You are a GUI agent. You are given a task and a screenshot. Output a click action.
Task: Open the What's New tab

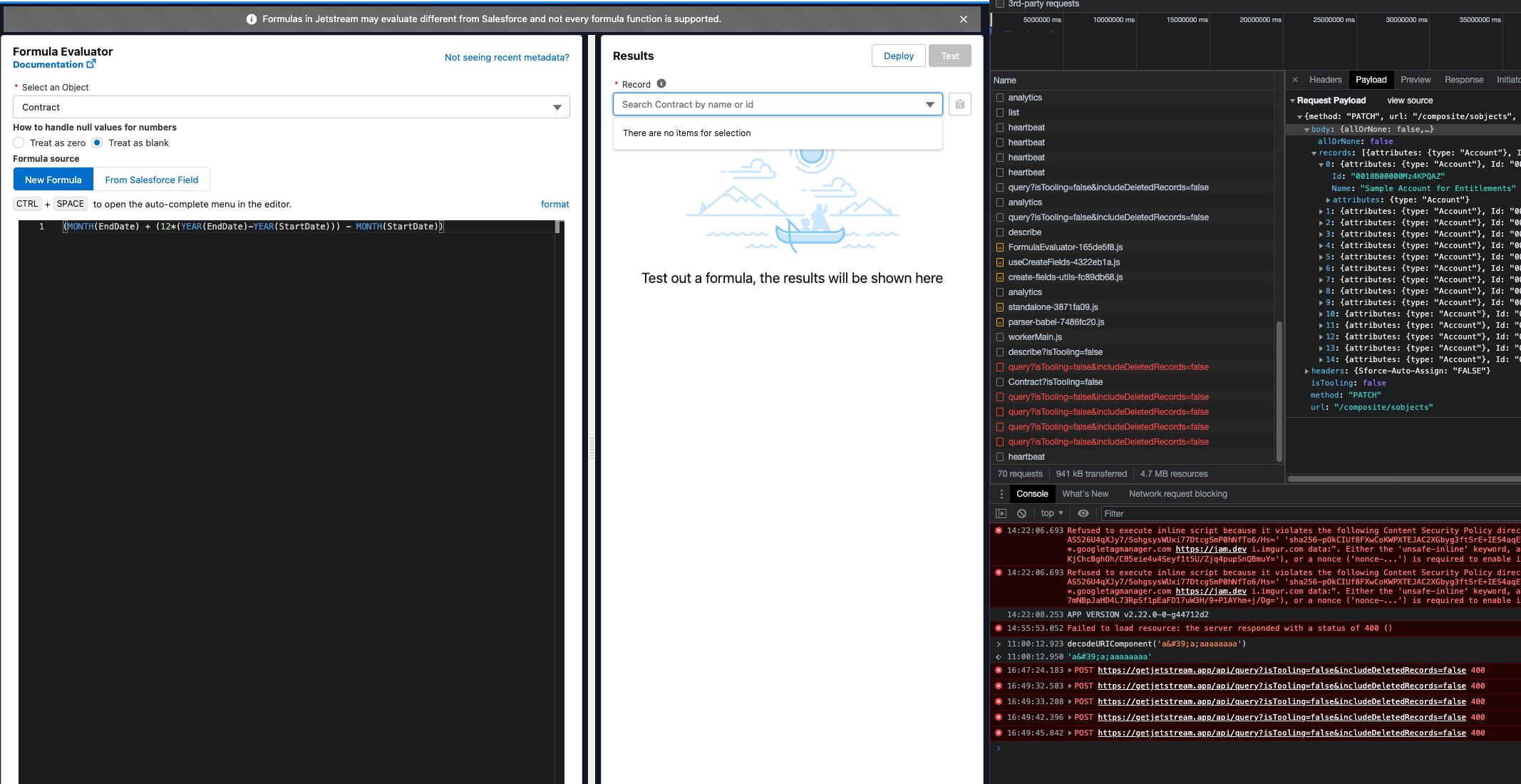pos(1085,493)
